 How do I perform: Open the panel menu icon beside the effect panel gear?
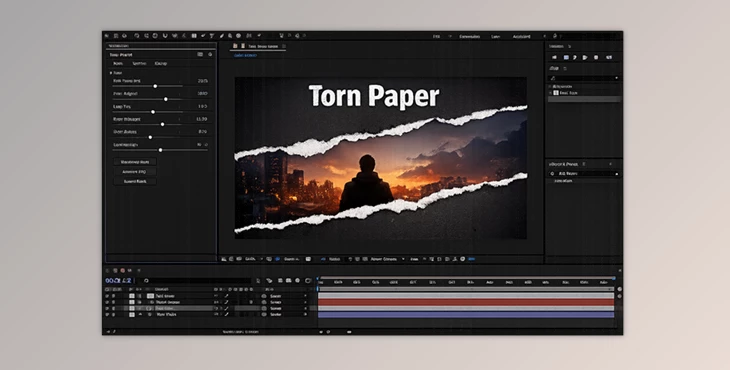[x=200, y=54]
